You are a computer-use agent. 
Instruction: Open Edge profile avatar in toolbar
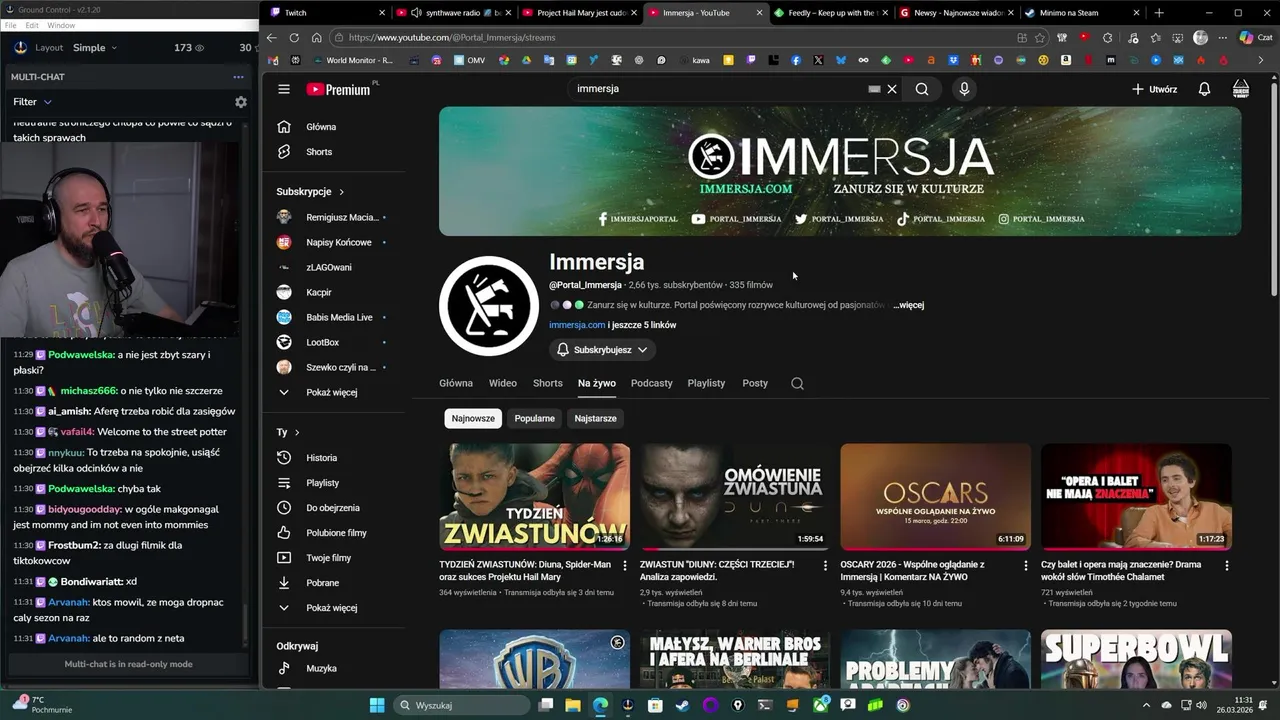point(1200,38)
